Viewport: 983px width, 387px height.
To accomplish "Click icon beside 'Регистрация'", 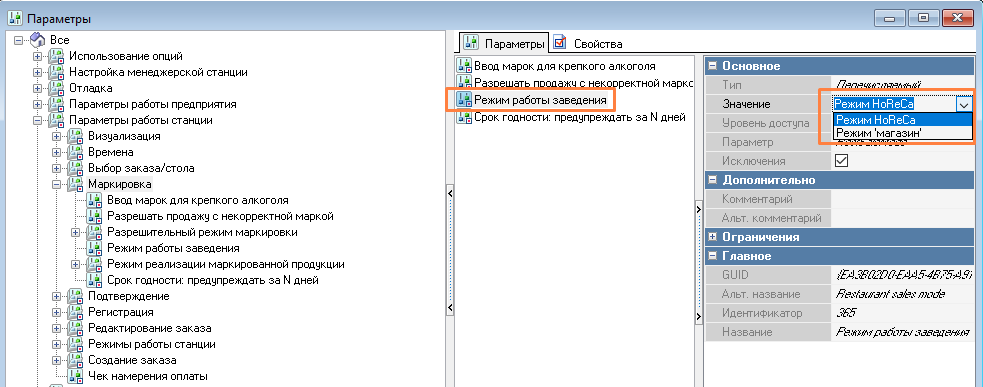I will pos(76,312).
